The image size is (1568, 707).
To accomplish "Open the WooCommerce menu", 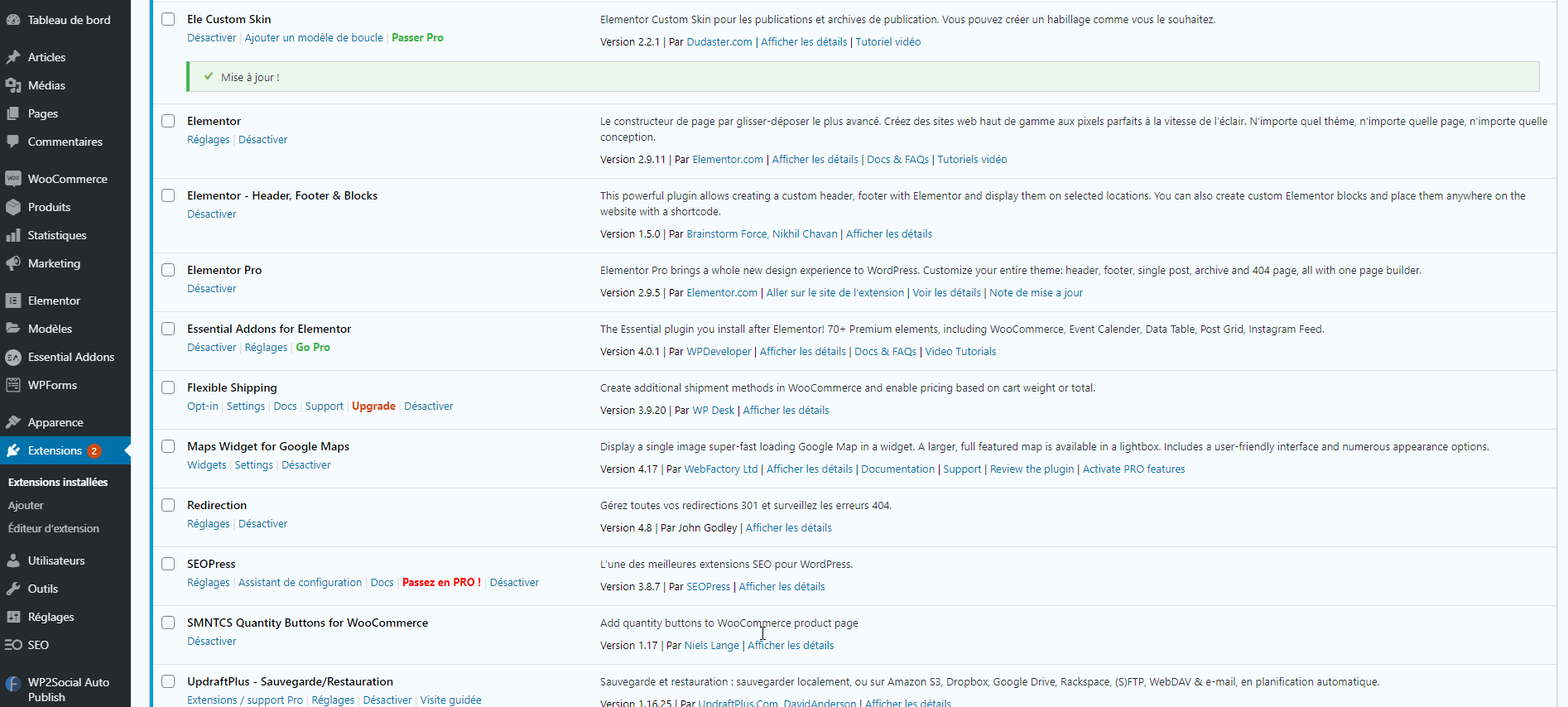I will pos(68,179).
